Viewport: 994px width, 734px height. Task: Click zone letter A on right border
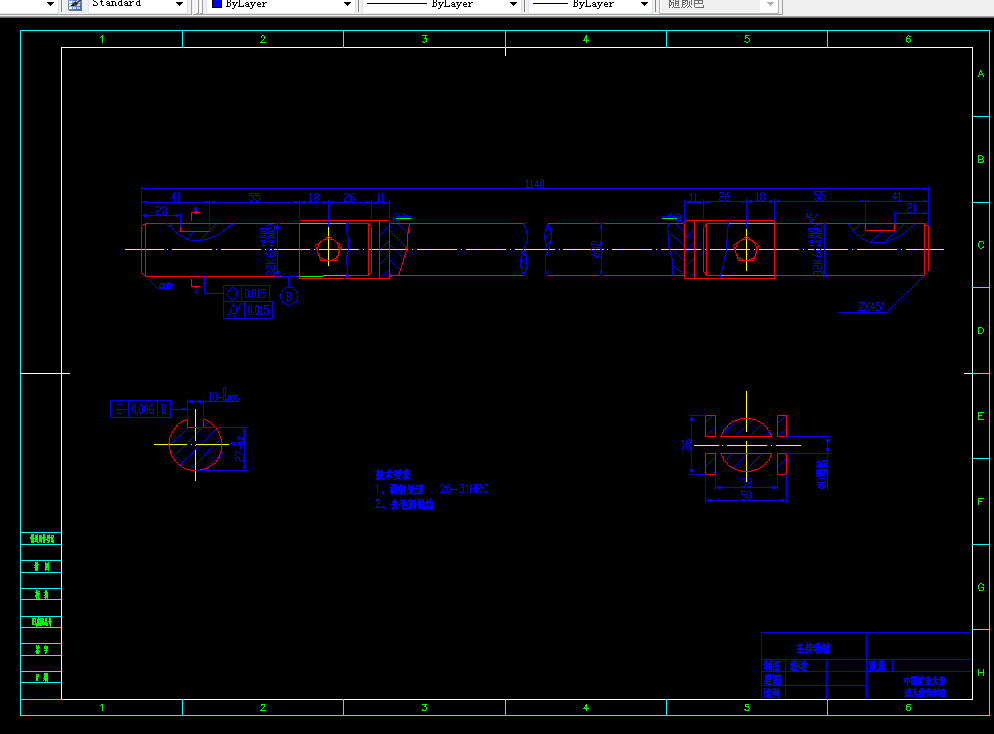click(x=981, y=74)
